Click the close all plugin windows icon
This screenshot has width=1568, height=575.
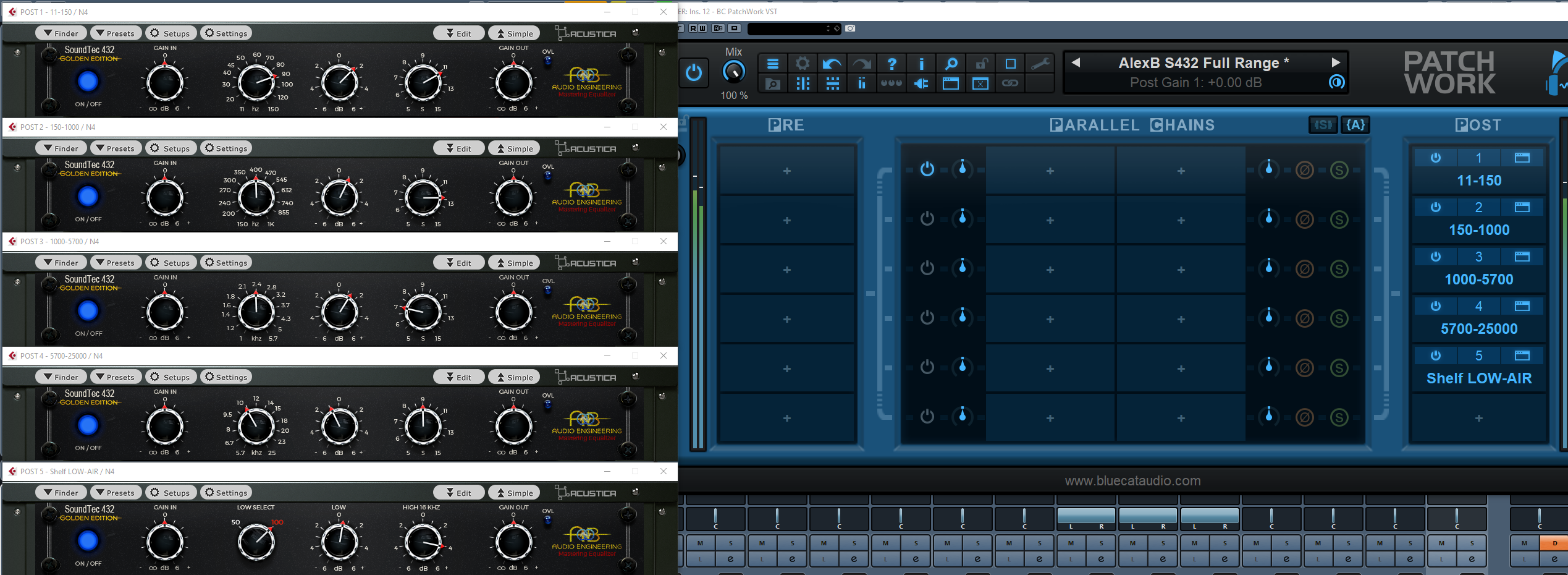tap(980, 83)
